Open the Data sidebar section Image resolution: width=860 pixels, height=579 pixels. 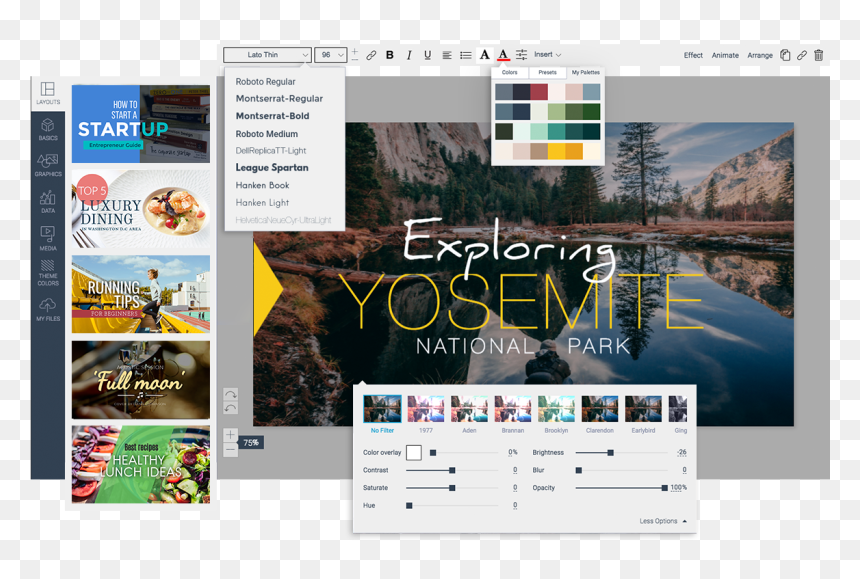48,202
